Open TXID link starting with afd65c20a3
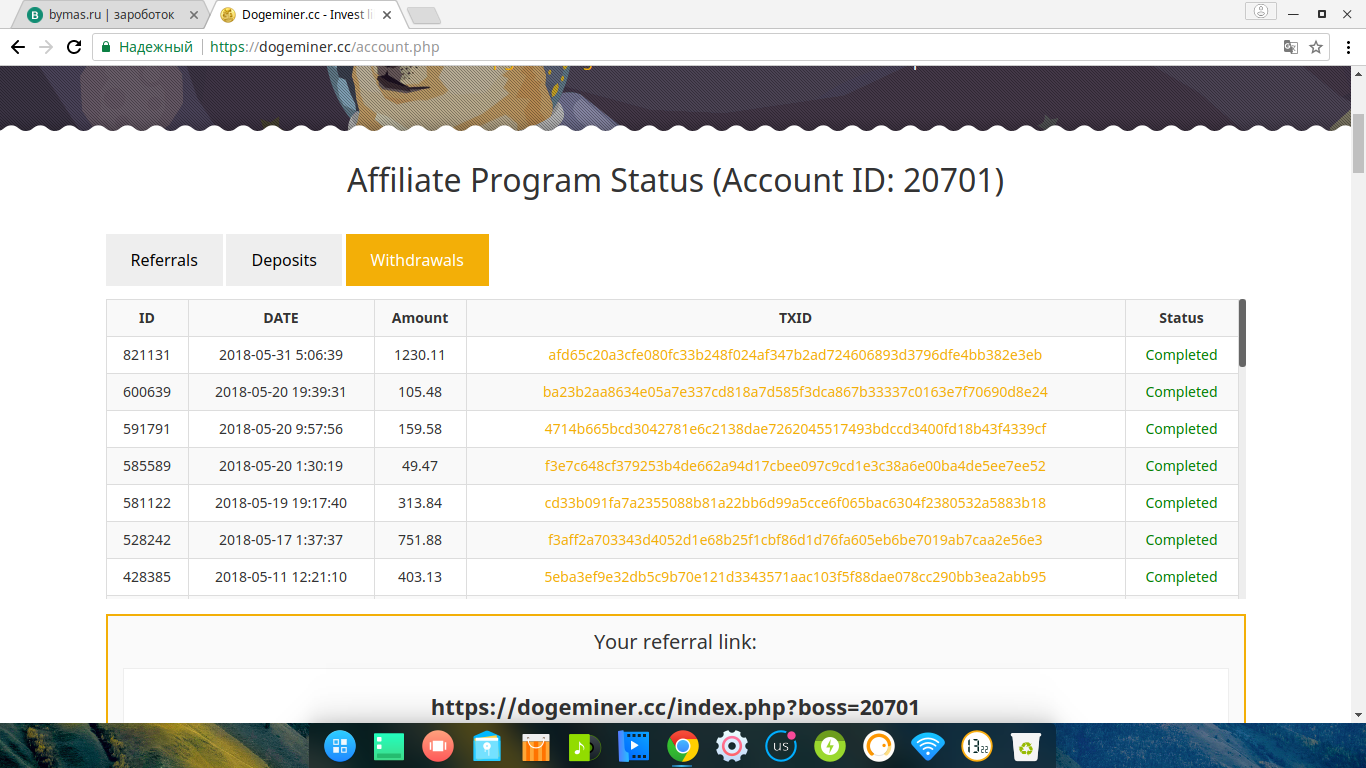 [x=795, y=355]
